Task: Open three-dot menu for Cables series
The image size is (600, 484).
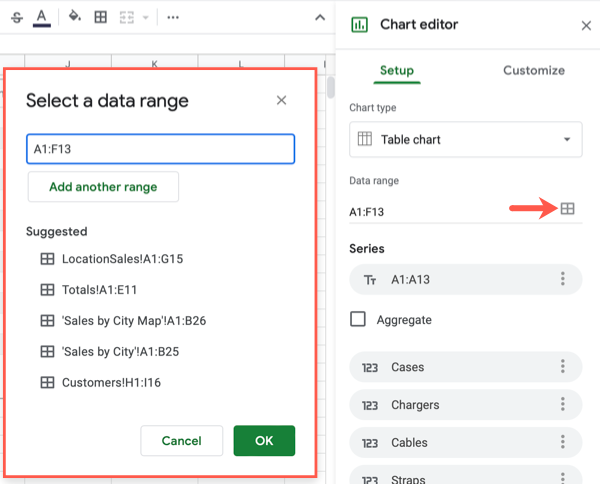Action: (563, 442)
